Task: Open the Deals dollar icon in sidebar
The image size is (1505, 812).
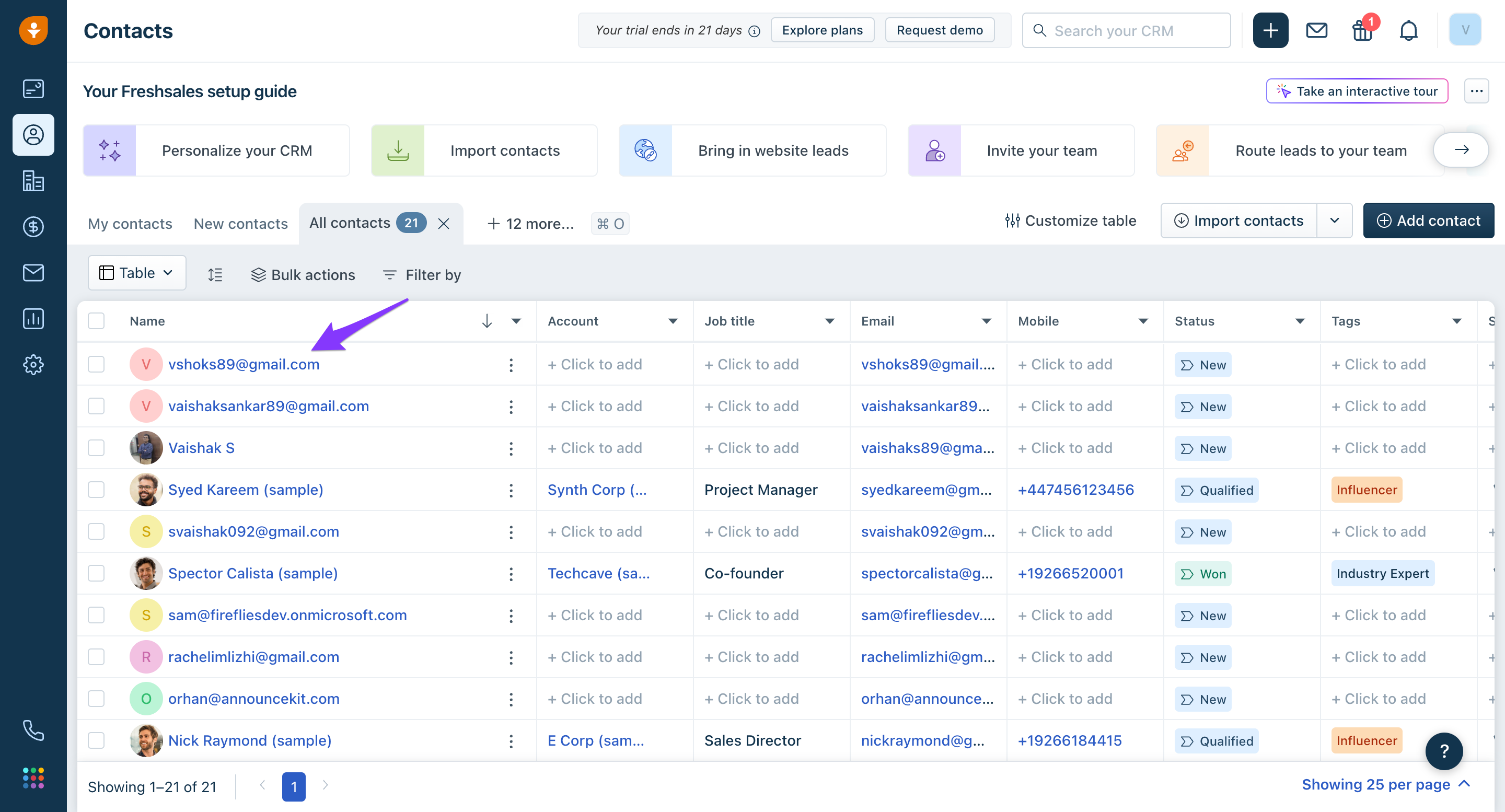Action: (33, 227)
